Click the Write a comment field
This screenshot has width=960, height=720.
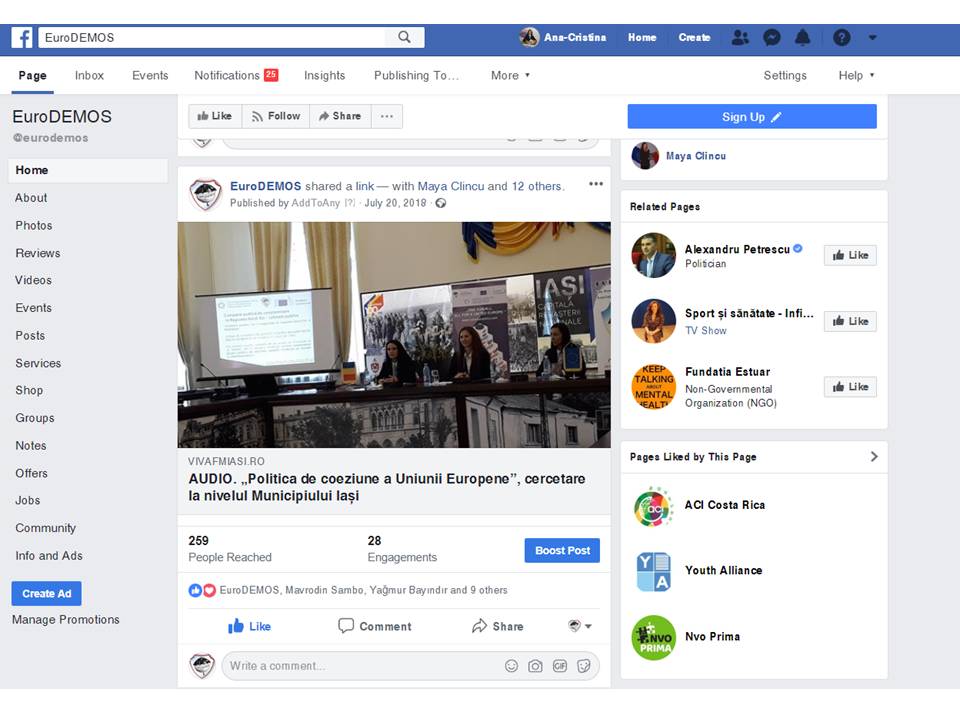pyautogui.click(x=410, y=666)
